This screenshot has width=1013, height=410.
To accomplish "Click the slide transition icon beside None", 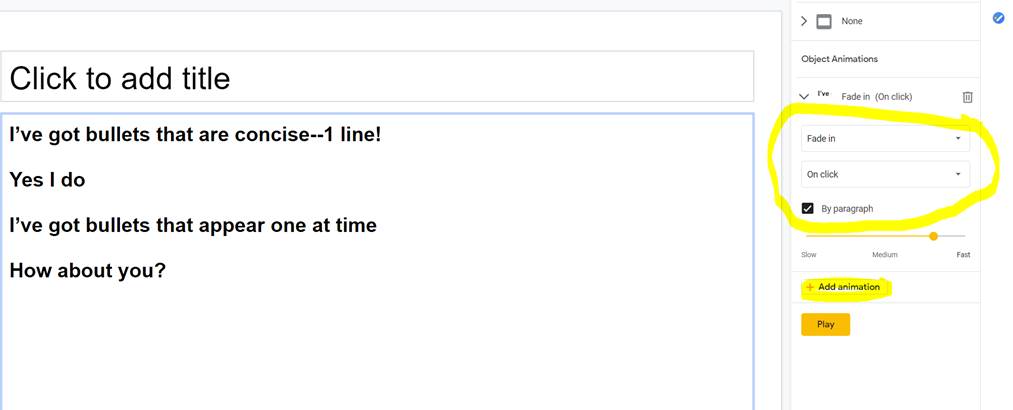I will [x=824, y=21].
